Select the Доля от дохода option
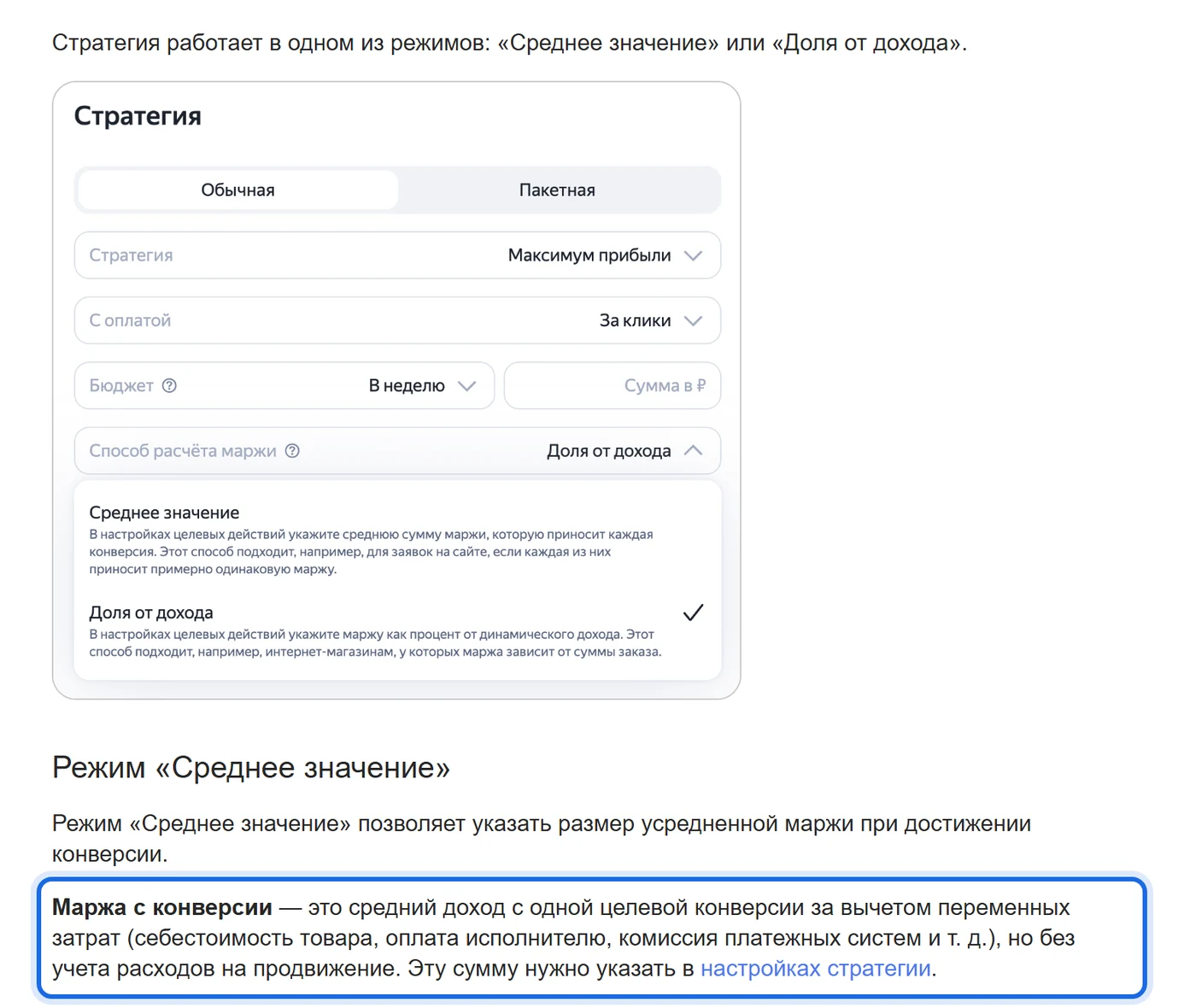The image size is (1196, 1008). coord(397,631)
